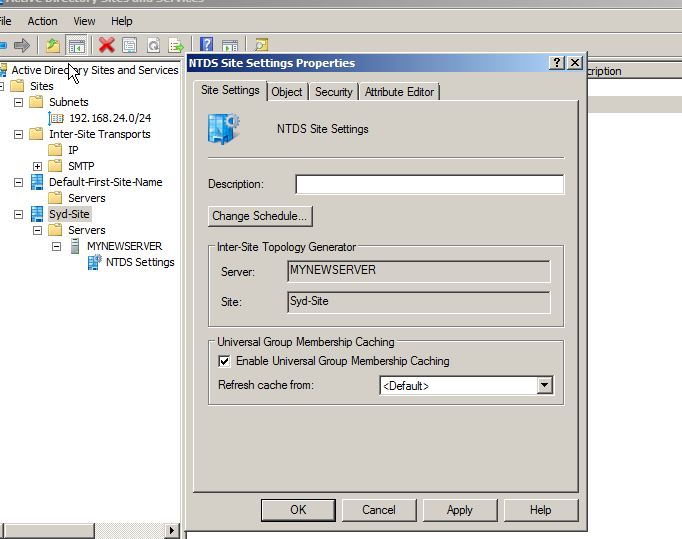The width and height of the screenshot is (682, 539).
Task: Click the tree pane horizontal scrollbar thumb
Action: (48, 531)
